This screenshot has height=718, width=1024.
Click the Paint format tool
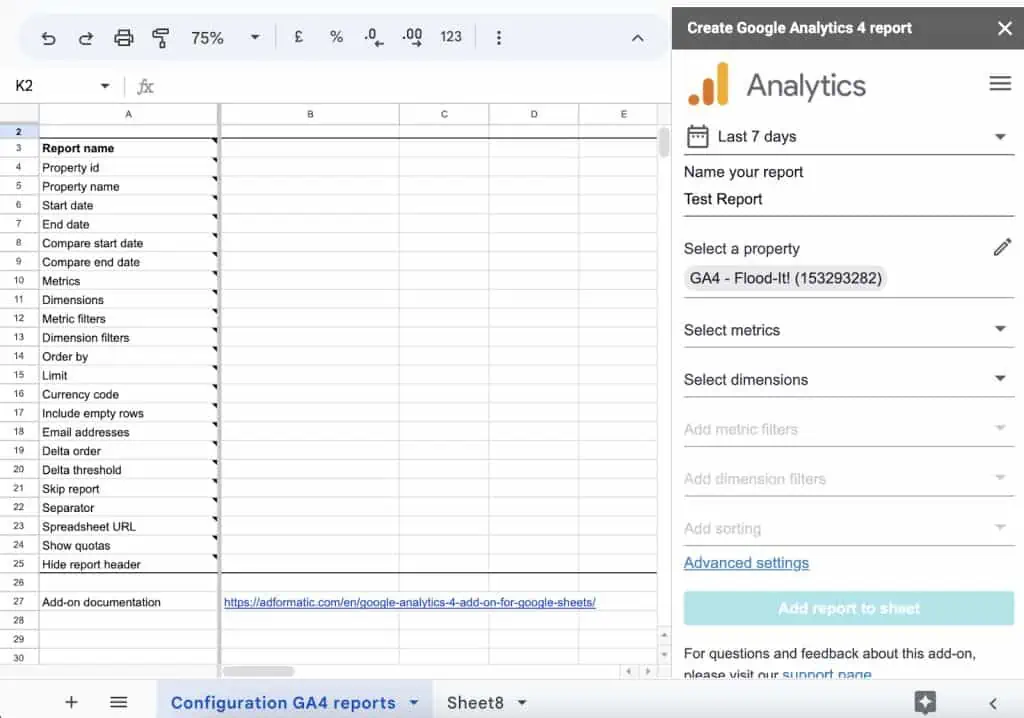[x=159, y=37]
